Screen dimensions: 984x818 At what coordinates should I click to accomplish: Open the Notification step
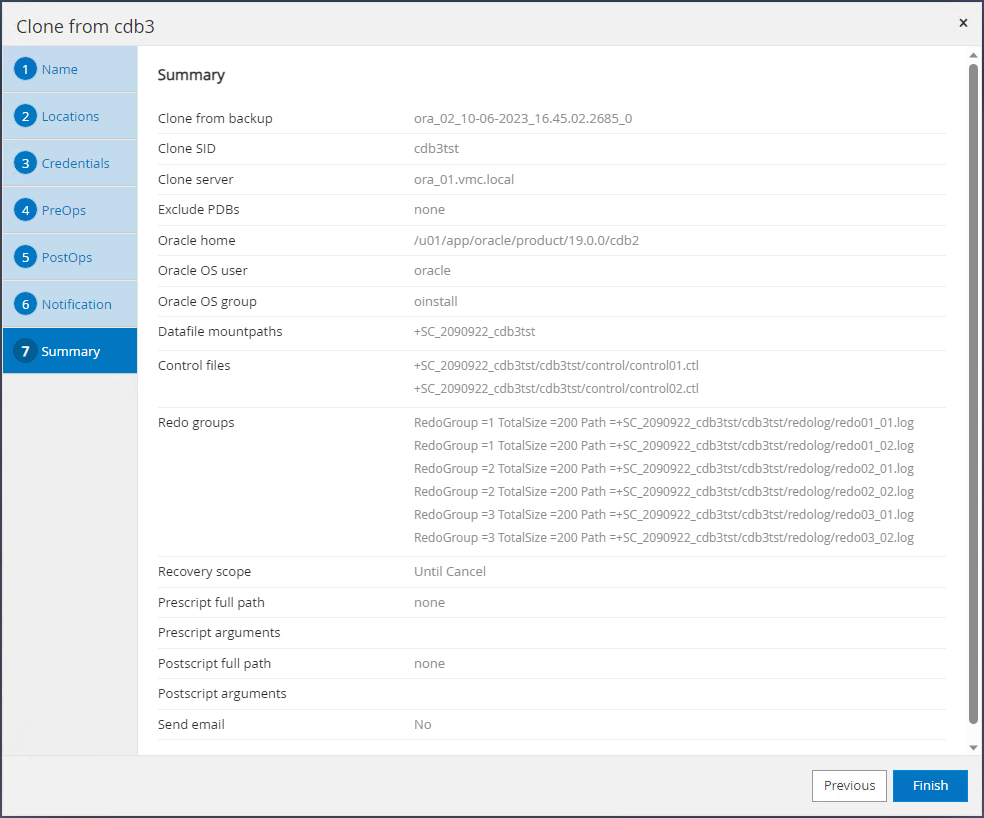[x=77, y=305]
